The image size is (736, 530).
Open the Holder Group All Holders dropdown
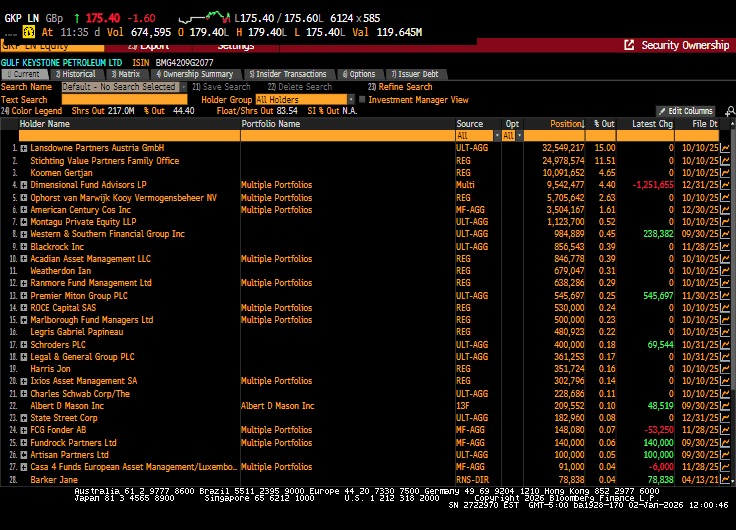click(x=351, y=100)
